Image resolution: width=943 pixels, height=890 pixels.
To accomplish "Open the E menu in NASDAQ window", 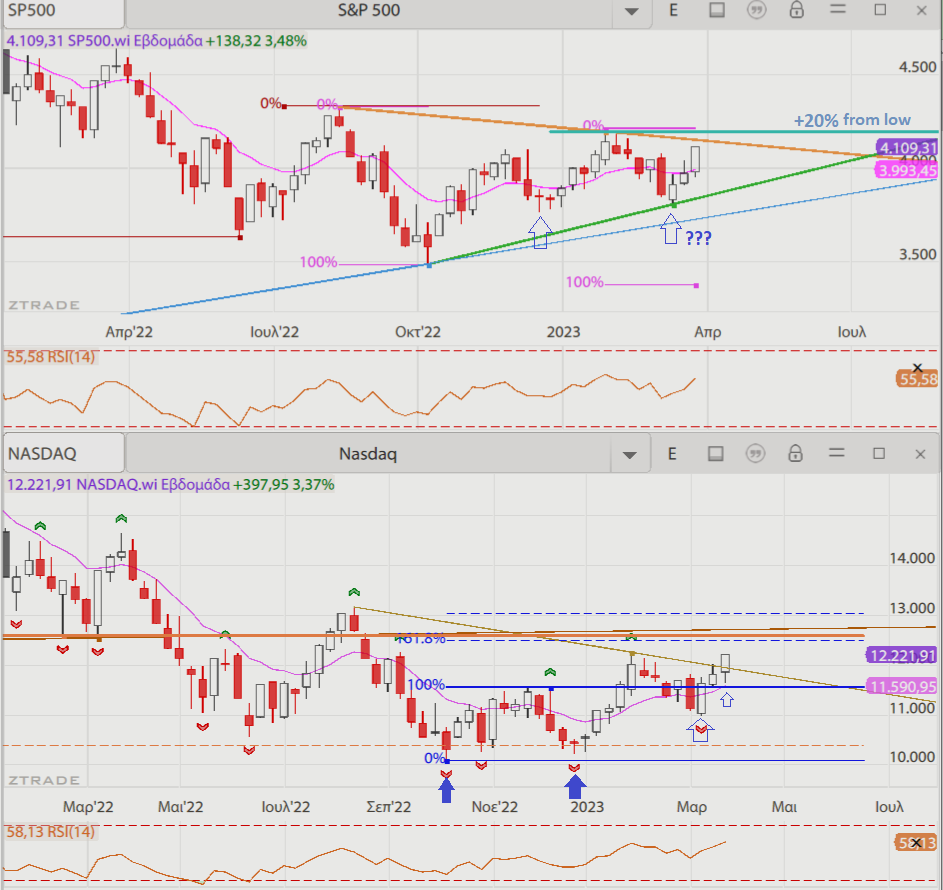I will pyautogui.click(x=672, y=453).
